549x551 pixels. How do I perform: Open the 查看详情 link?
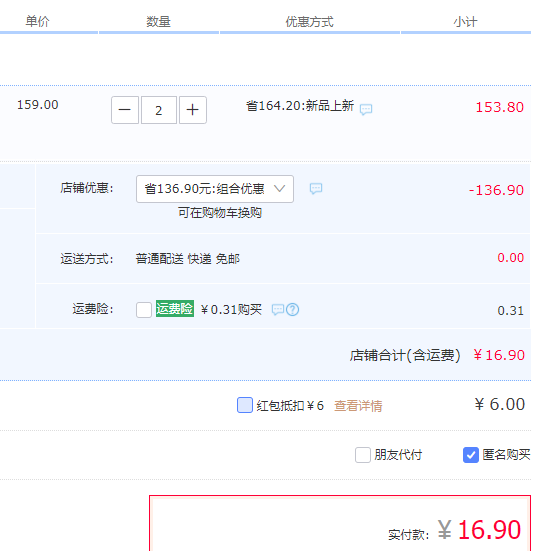point(358,406)
